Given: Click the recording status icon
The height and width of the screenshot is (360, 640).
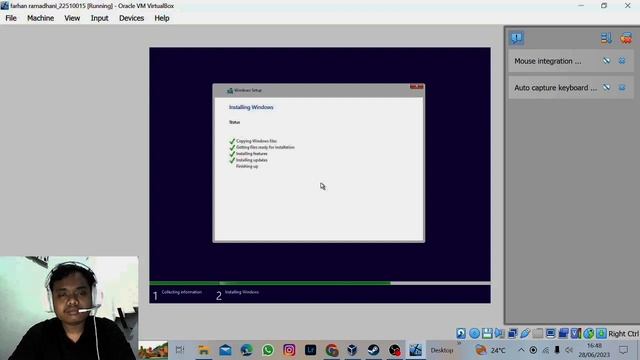Looking at the screenshot, I should (x=563, y=333).
